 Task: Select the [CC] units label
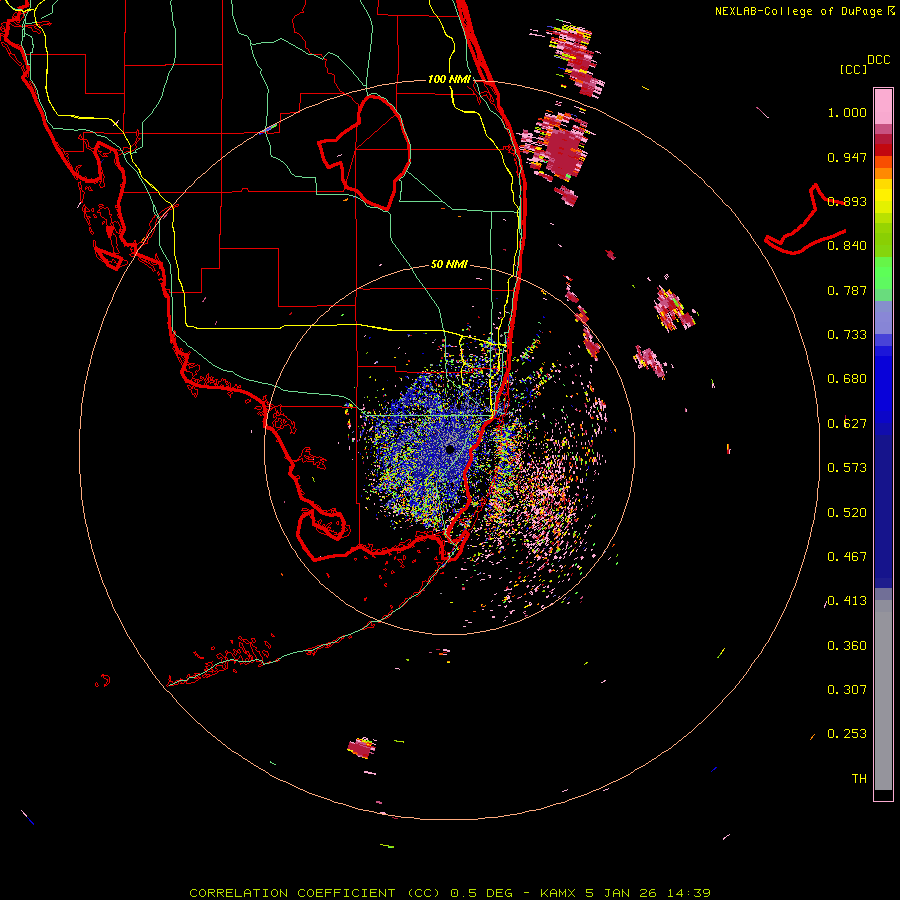click(x=853, y=69)
